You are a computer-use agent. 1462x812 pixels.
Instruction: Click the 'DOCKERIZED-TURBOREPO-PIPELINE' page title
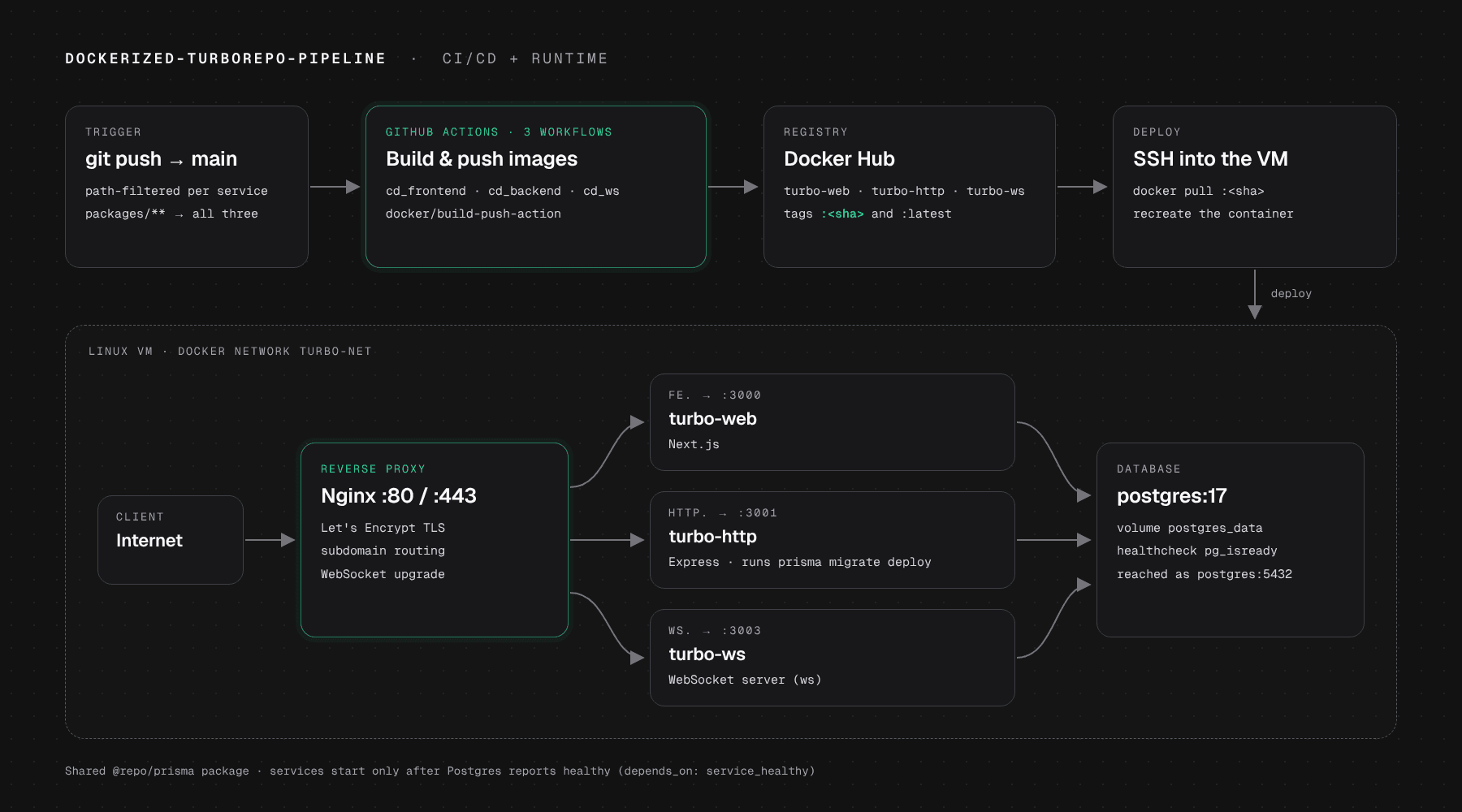click(x=226, y=58)
